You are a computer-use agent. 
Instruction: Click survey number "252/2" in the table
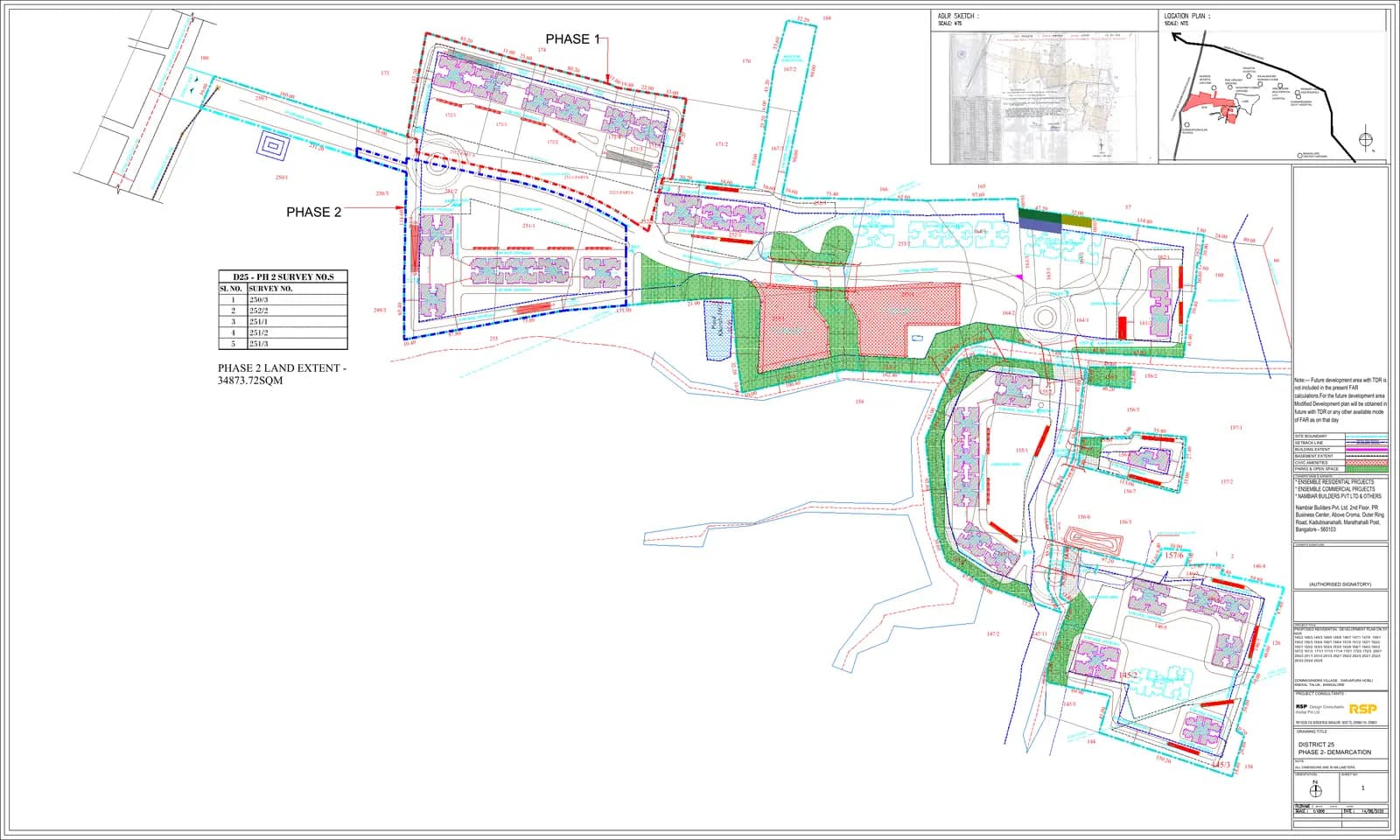coord(259,311)
